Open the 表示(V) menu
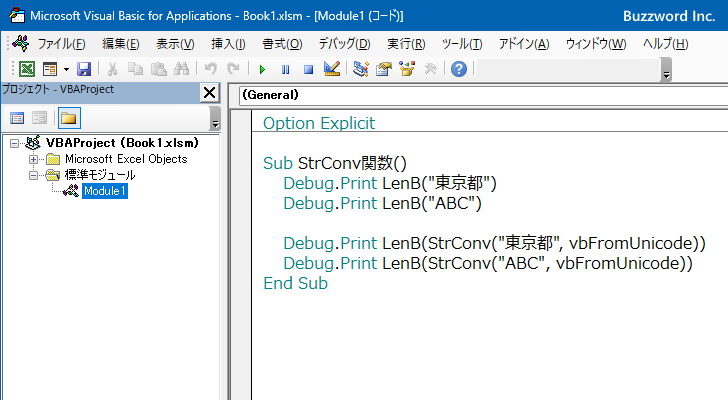 pyautogui.click(x=175, y=44)
